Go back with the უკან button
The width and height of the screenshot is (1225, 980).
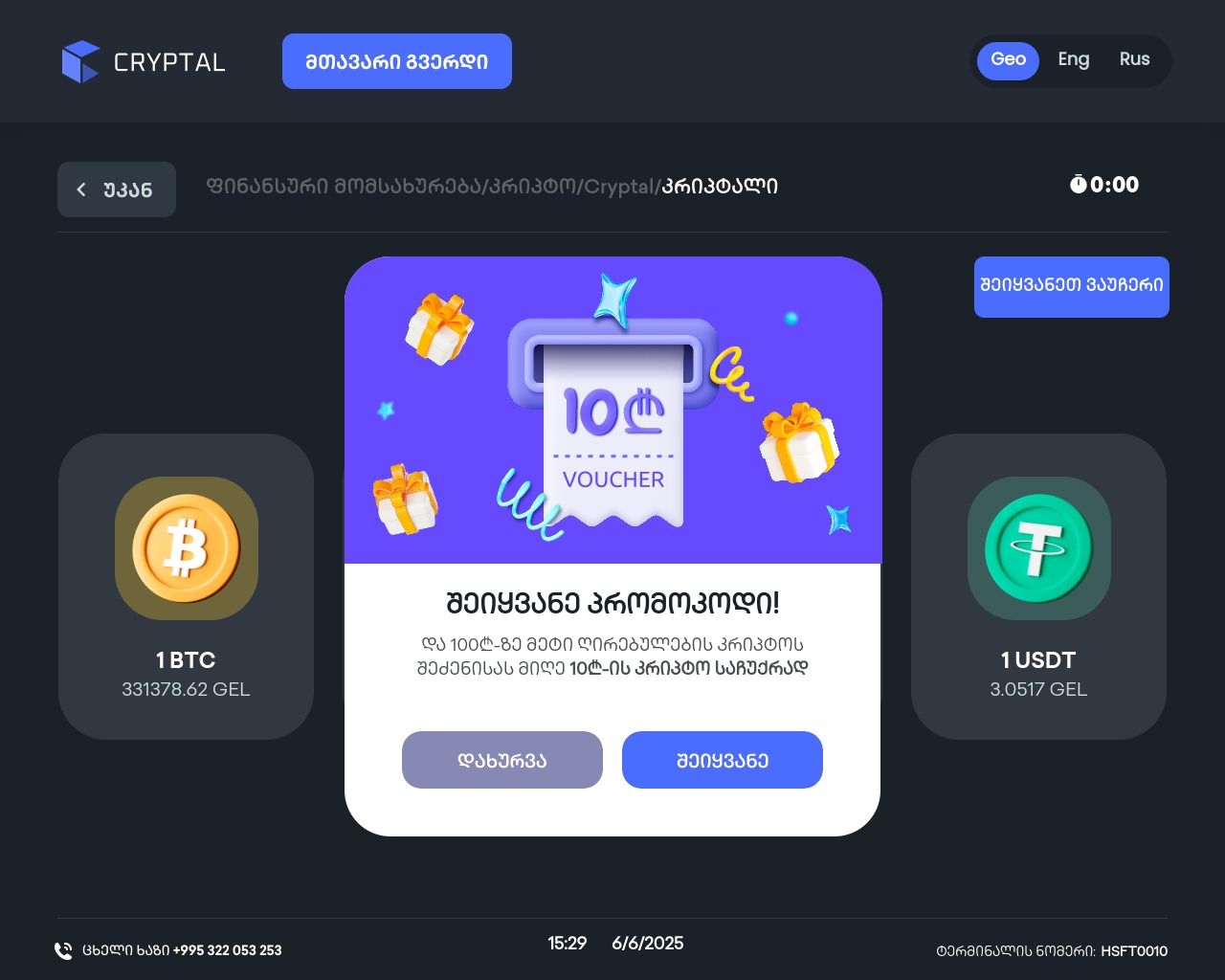tap(117, 189)
